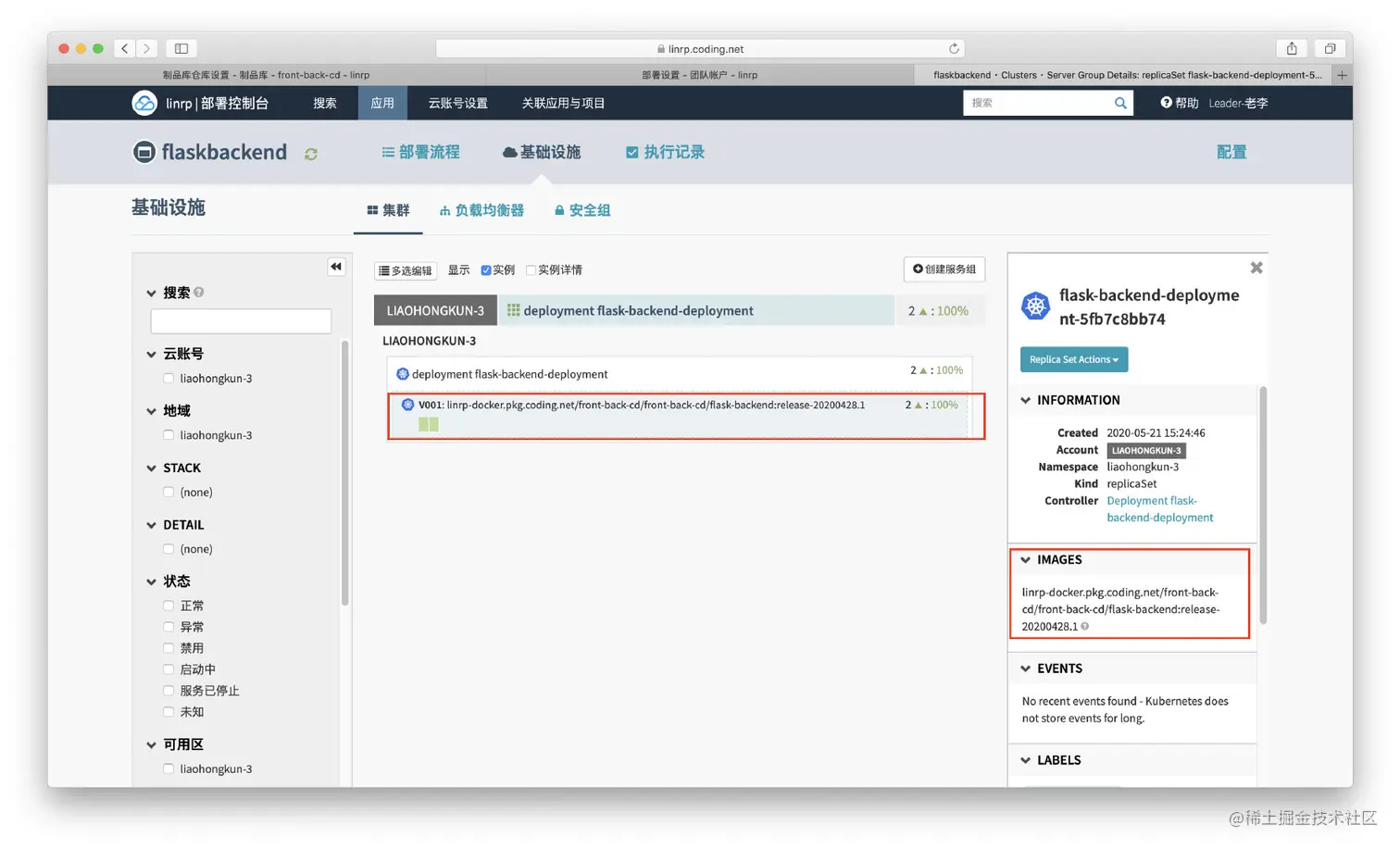Screen dimensions: 1400x850
Task: Enable the 实例详情 checkbox
Action: [x=531, y=270]
